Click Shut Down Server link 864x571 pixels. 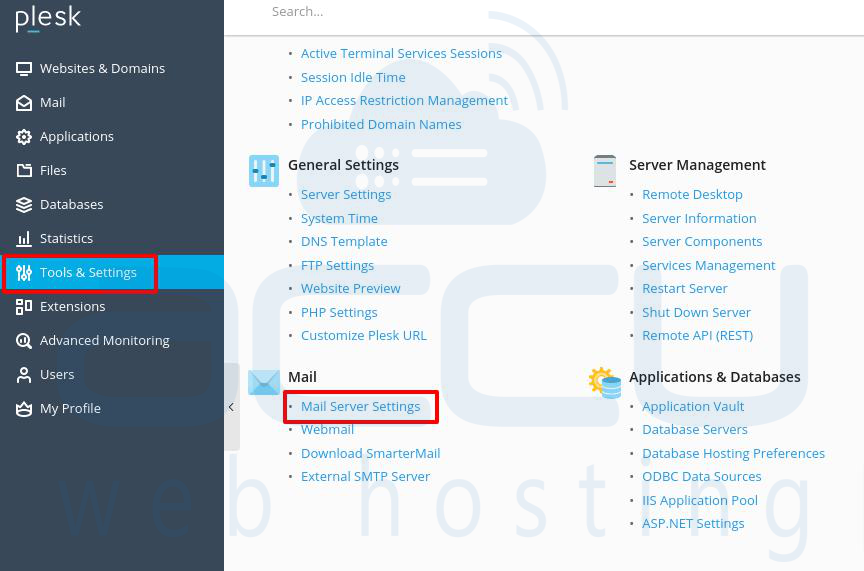click(696, 313)
